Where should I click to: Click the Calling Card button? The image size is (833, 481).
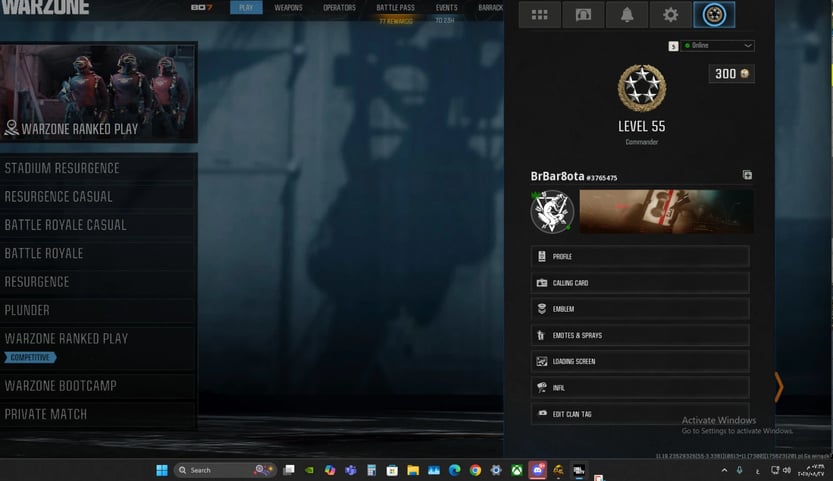[x=640, y=283]
